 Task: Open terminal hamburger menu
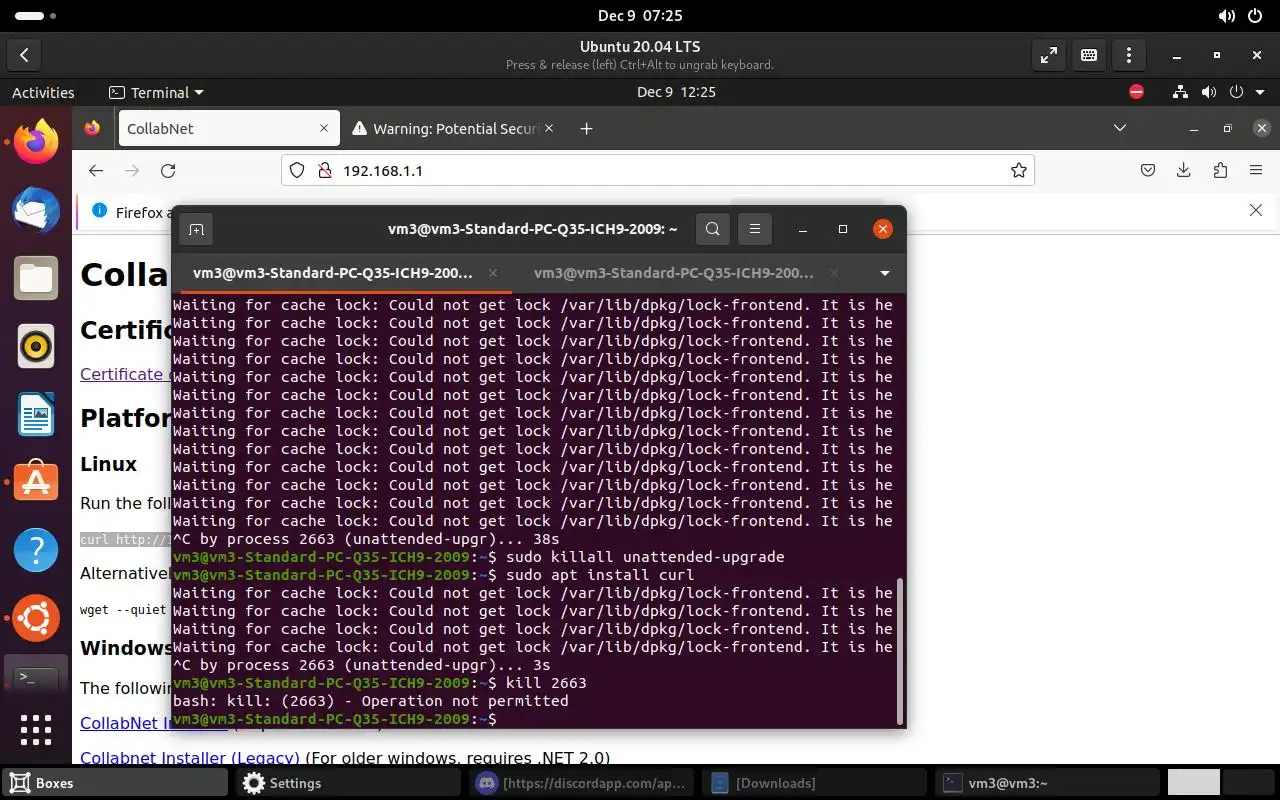755,229
